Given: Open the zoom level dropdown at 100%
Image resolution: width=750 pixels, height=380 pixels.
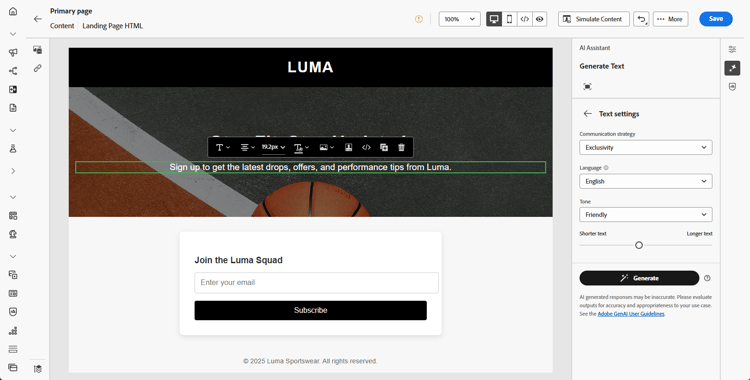Looking at the screenshot, I should coord(460,19).
